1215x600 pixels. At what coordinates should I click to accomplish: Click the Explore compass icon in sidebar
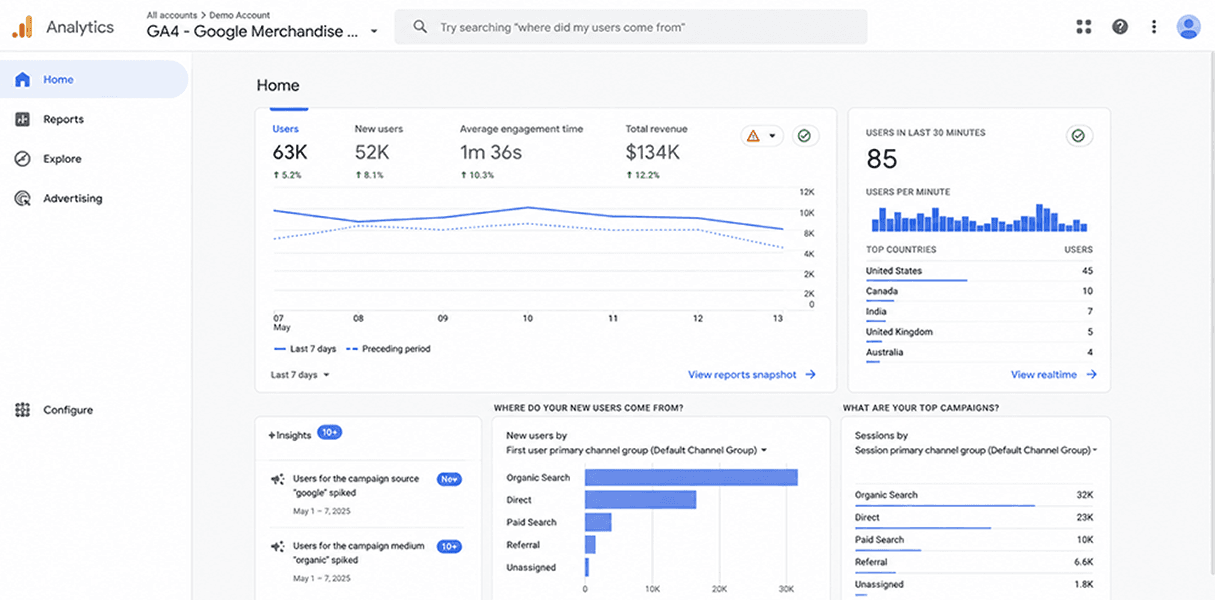click(23, 159)
